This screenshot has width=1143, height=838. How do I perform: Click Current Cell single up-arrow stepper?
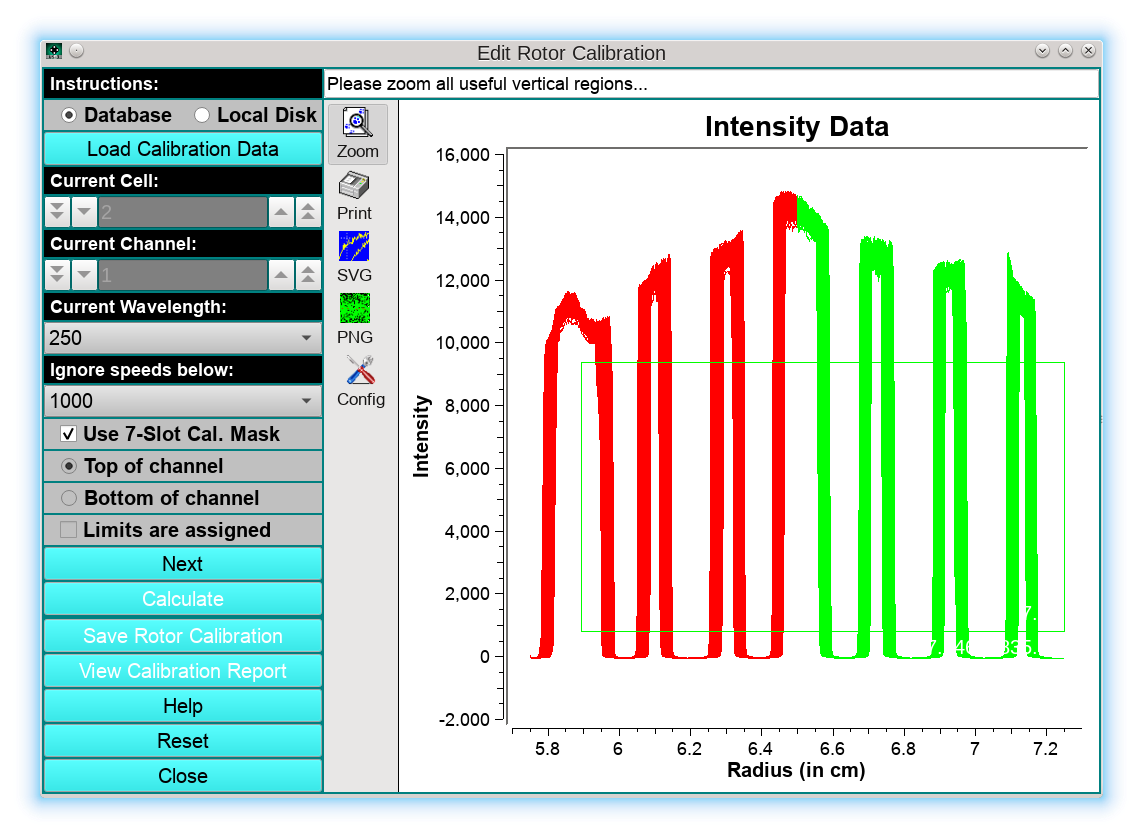tap(282, 212)
